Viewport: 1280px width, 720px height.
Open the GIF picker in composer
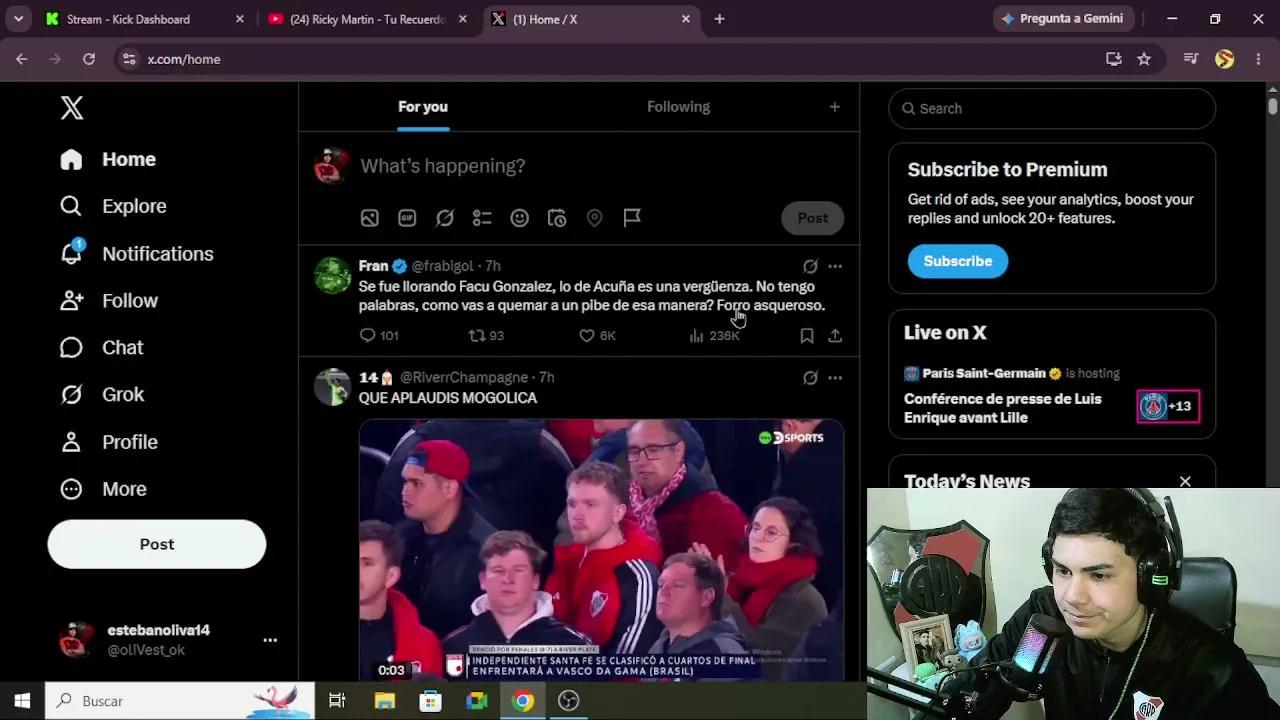[x=407, y=218]
